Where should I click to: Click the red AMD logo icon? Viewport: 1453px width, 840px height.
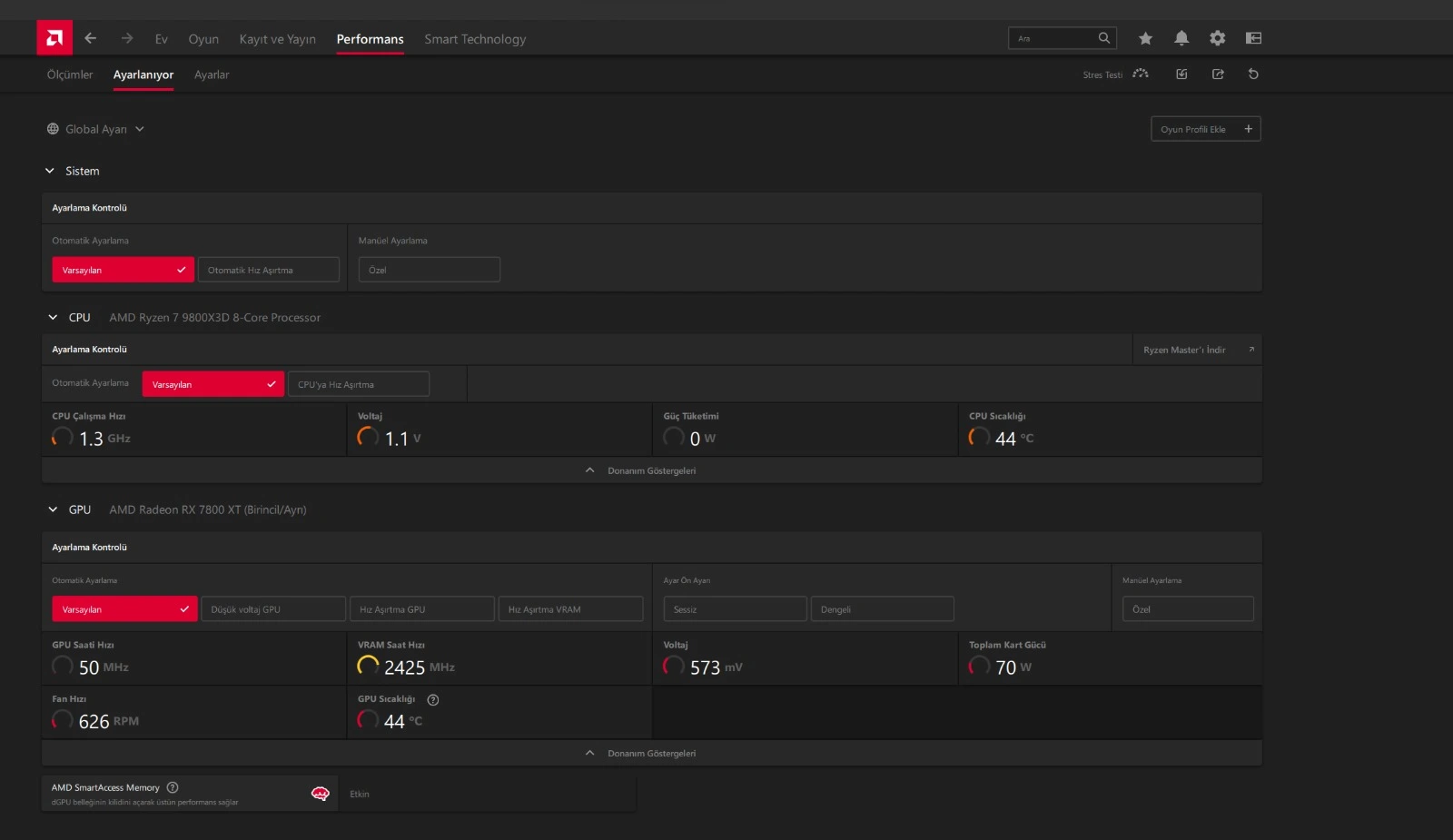point(54,38)
